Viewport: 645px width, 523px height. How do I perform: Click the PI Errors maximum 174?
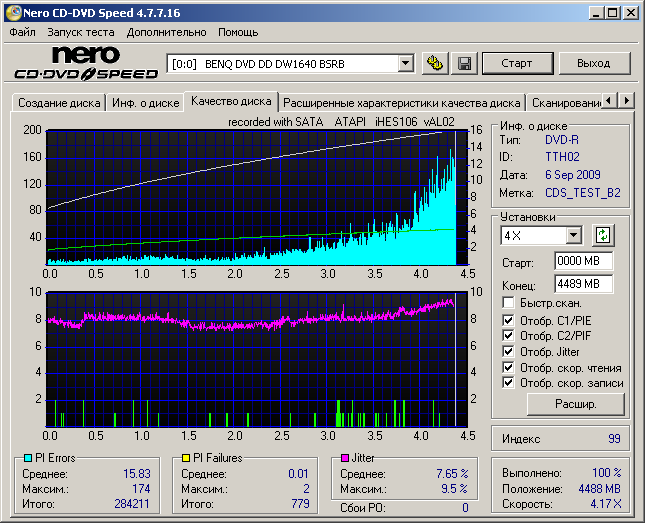[x=141, y=488]
